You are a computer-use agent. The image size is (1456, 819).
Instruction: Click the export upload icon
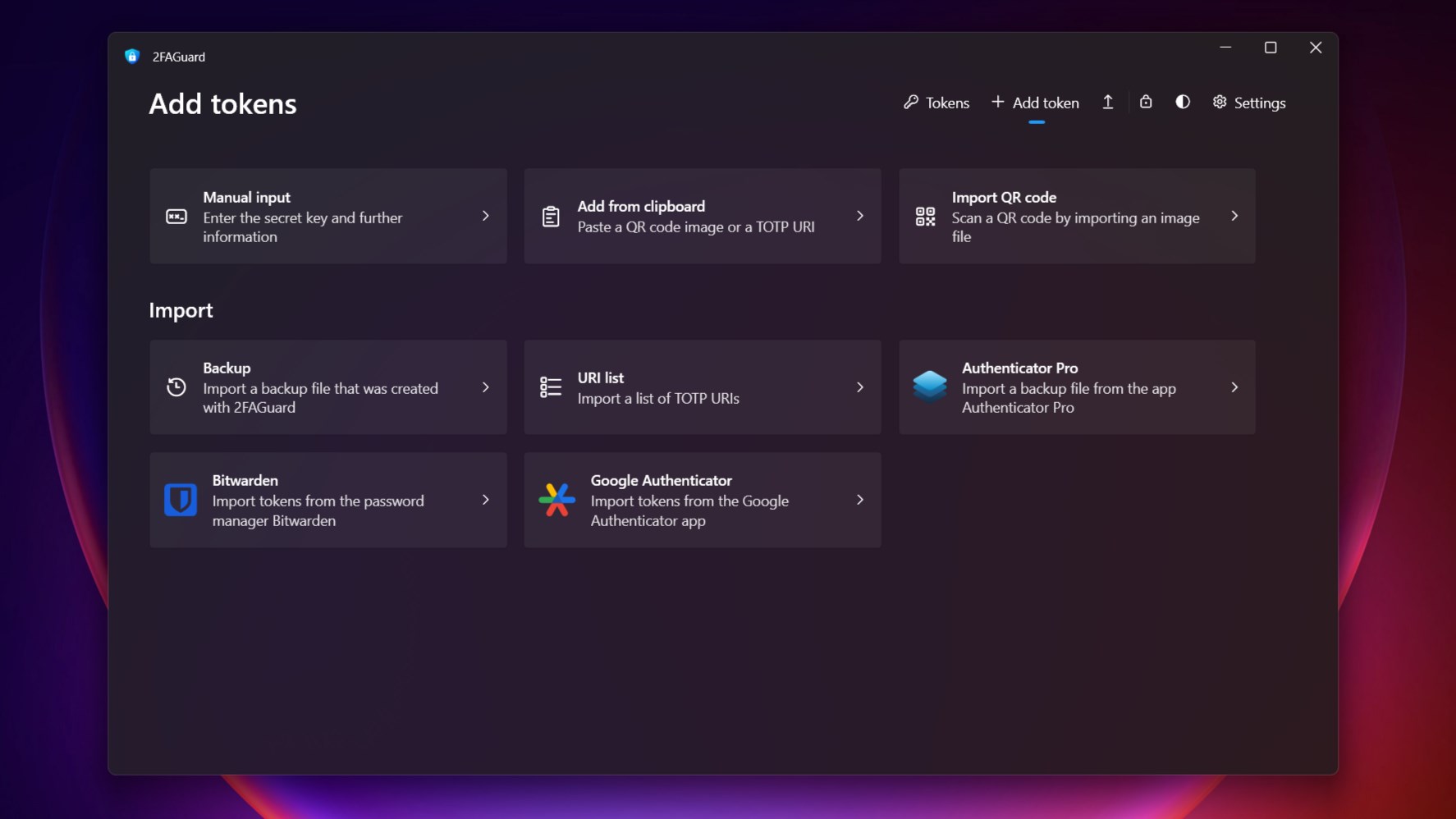pos(1107,102)
